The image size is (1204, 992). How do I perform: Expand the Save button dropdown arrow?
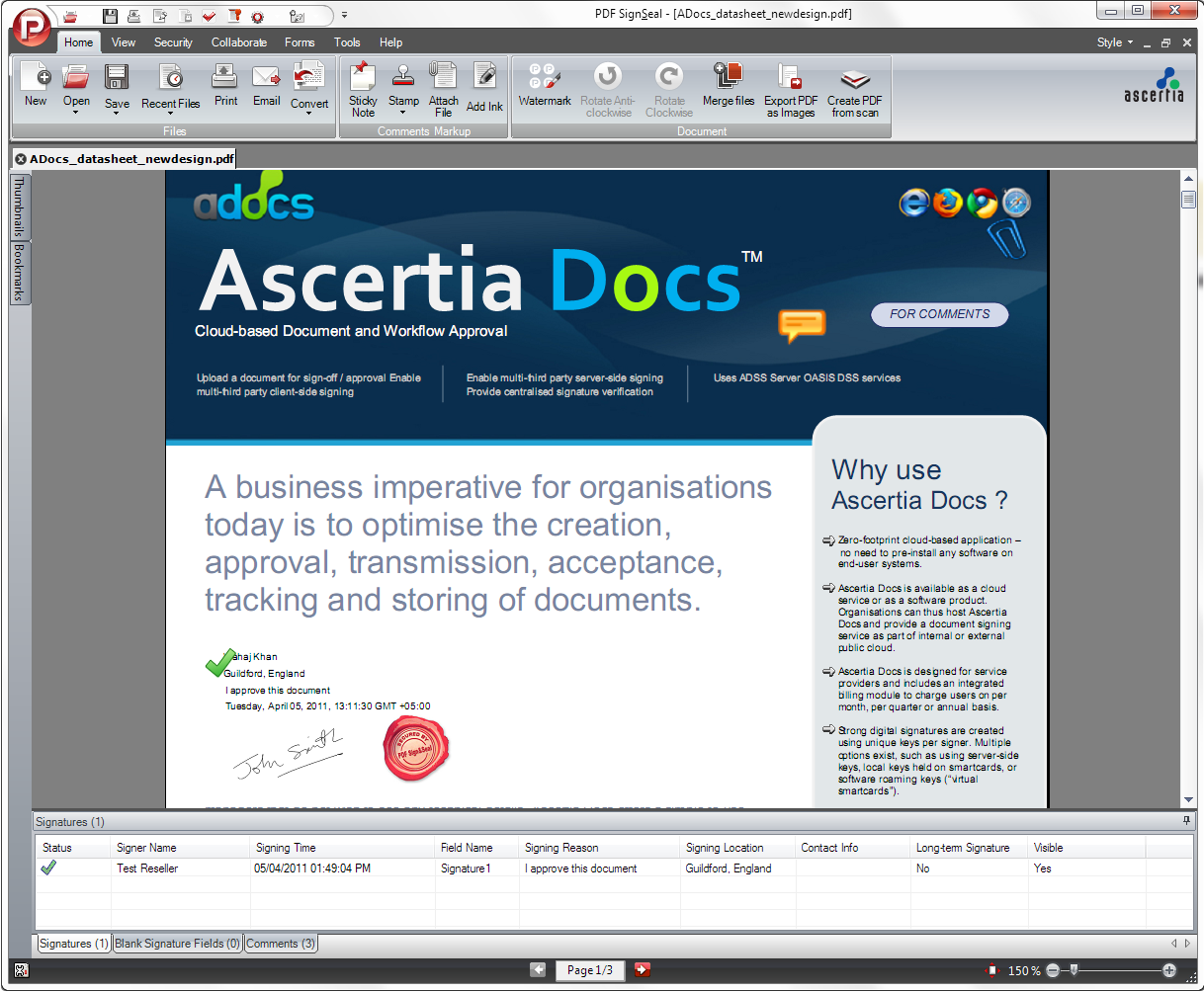pos(117,114)
